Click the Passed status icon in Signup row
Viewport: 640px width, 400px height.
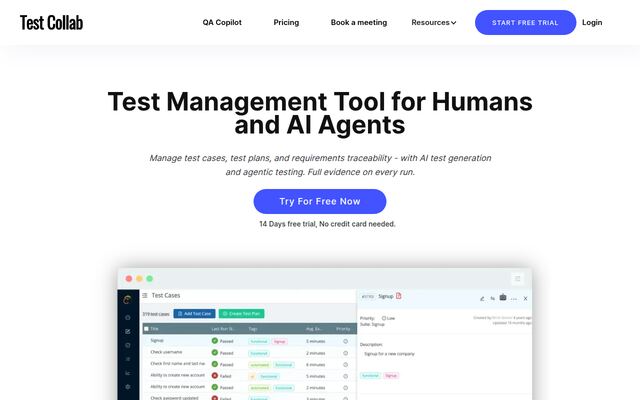point(215,340)
